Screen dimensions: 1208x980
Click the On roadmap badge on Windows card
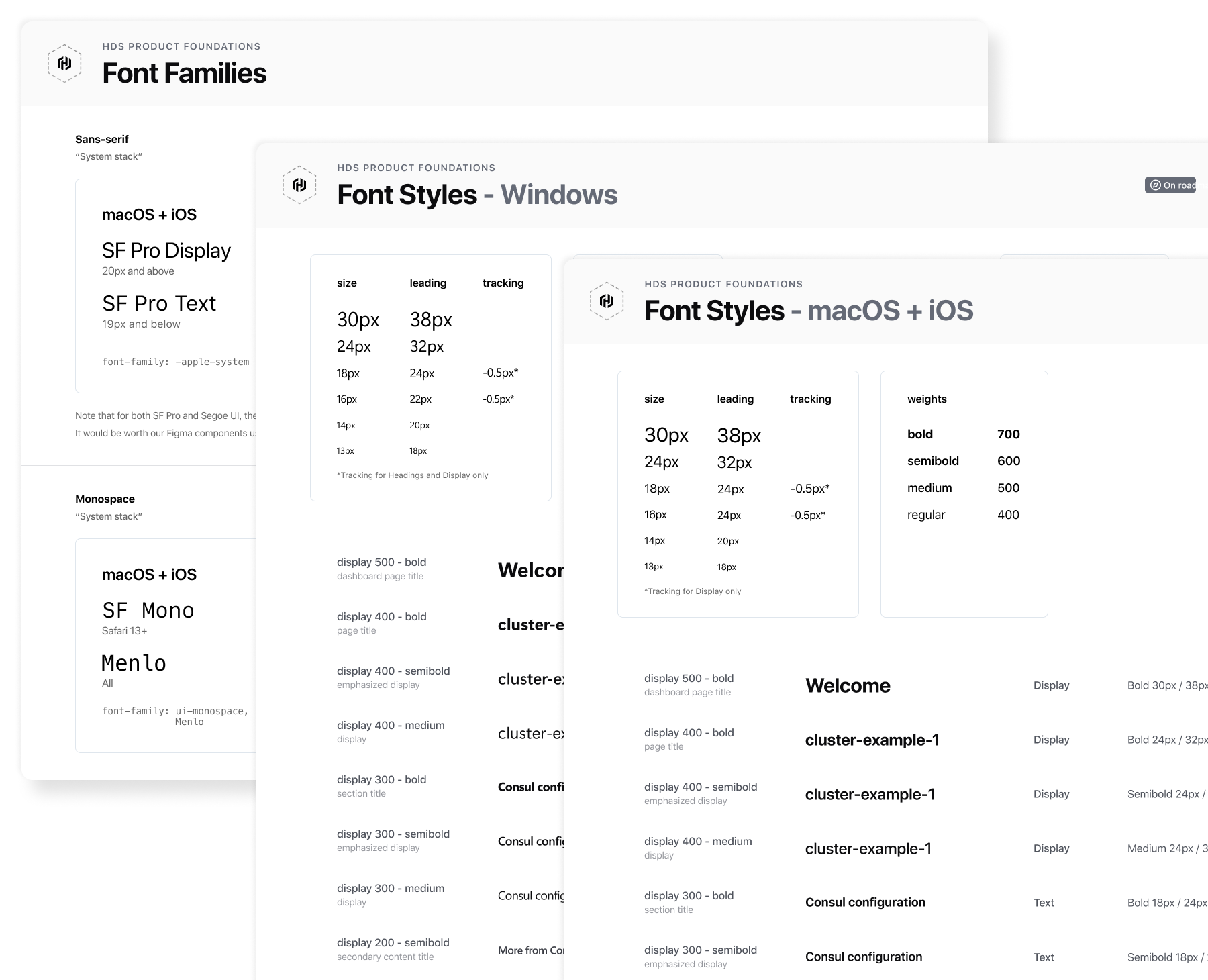click(x=1170, y=185)
